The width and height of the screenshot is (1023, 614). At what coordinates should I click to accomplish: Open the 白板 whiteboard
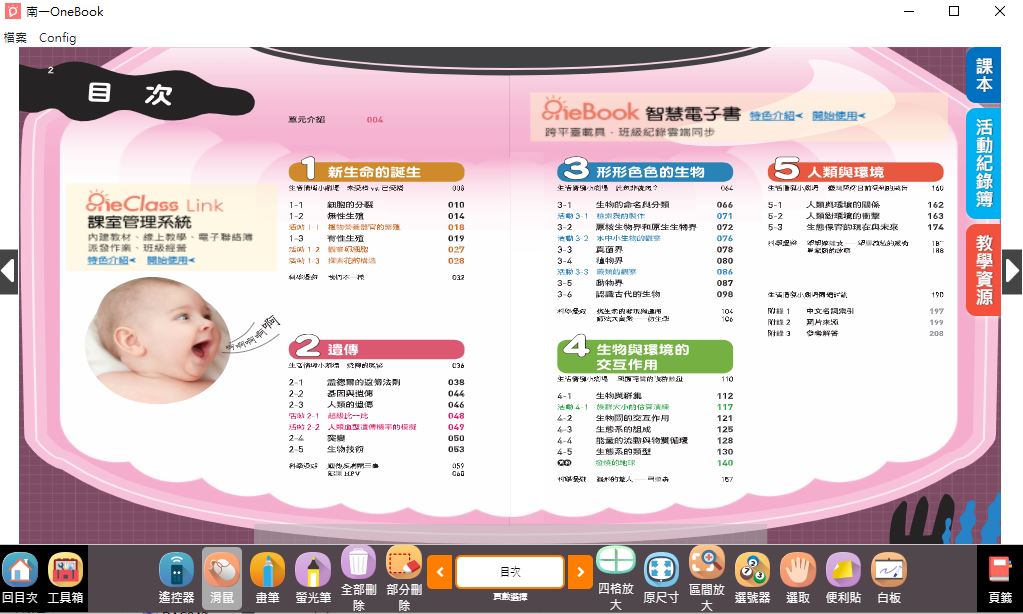click(x=889, y=578)
